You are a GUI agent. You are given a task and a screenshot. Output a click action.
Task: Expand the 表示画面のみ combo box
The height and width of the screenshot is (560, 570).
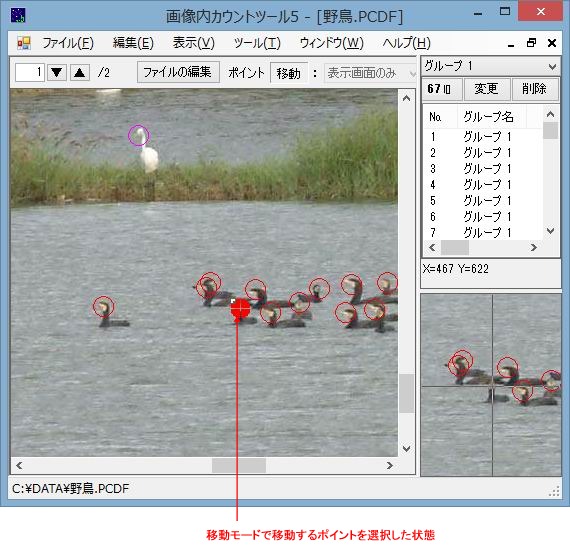[370, 73]
